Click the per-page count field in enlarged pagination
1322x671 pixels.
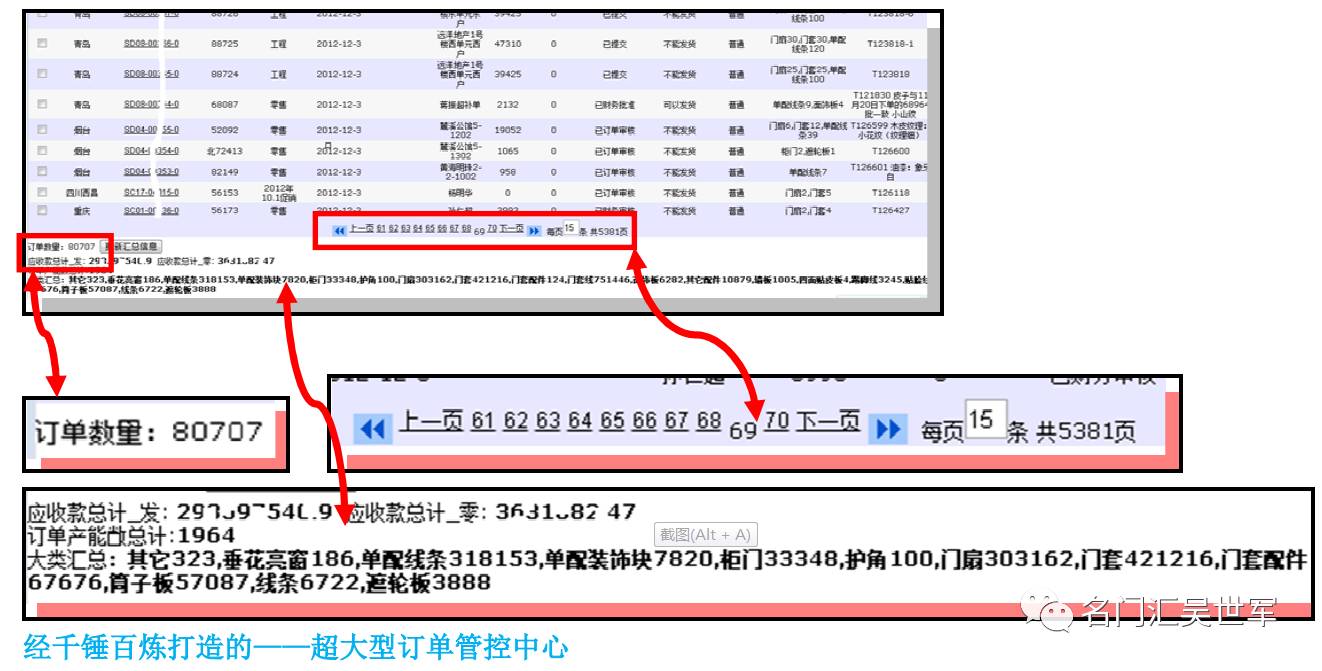[984, 421]
